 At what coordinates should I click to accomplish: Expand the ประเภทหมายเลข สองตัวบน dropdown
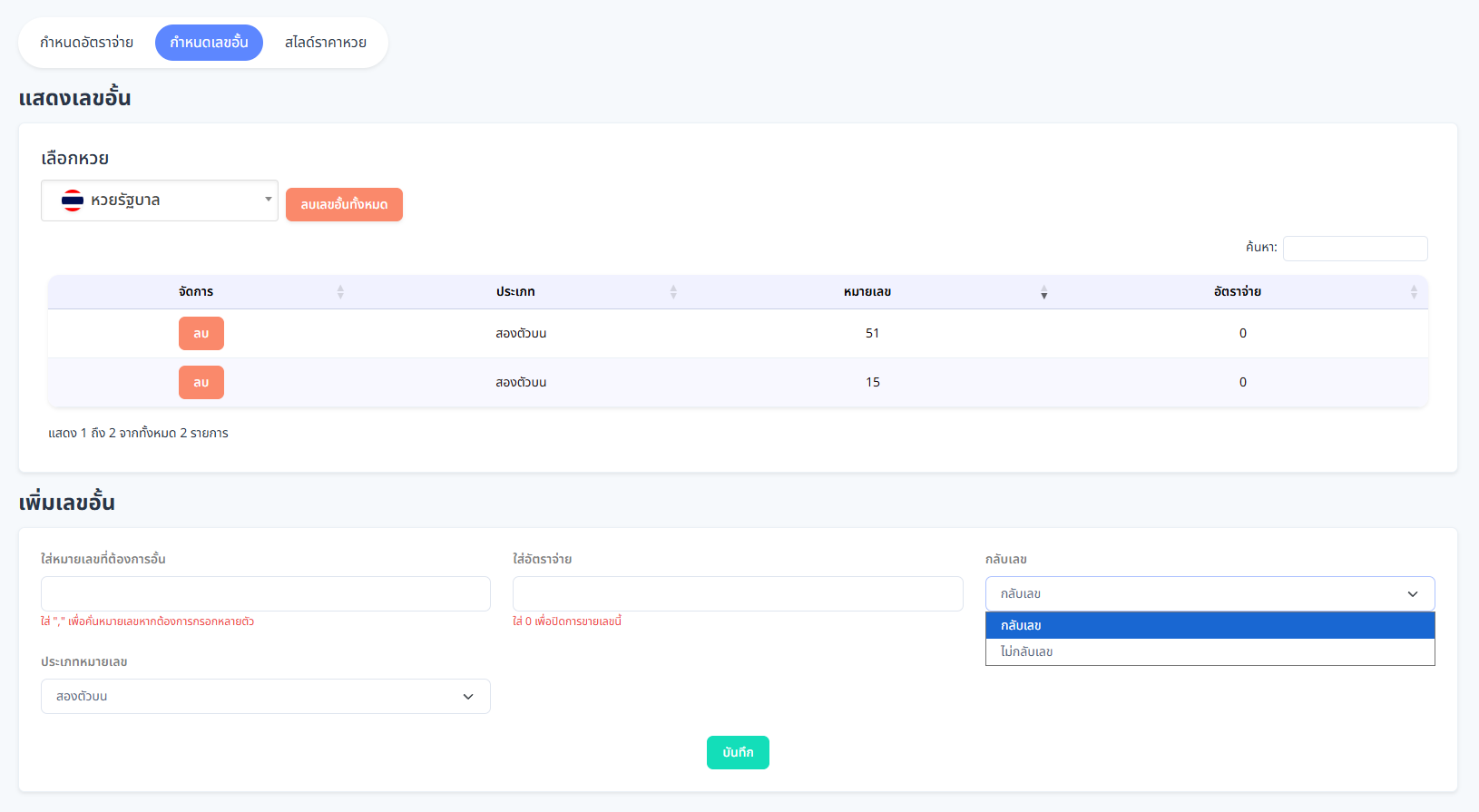coord(265,697)
